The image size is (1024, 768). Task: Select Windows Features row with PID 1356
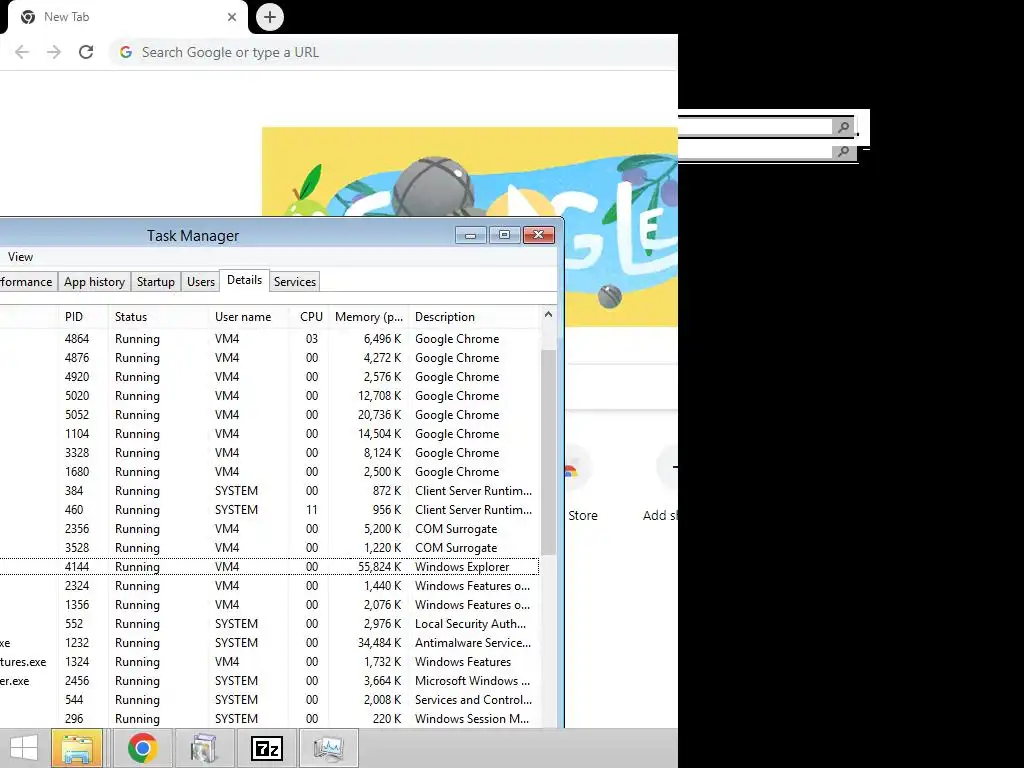click(270, 605)
